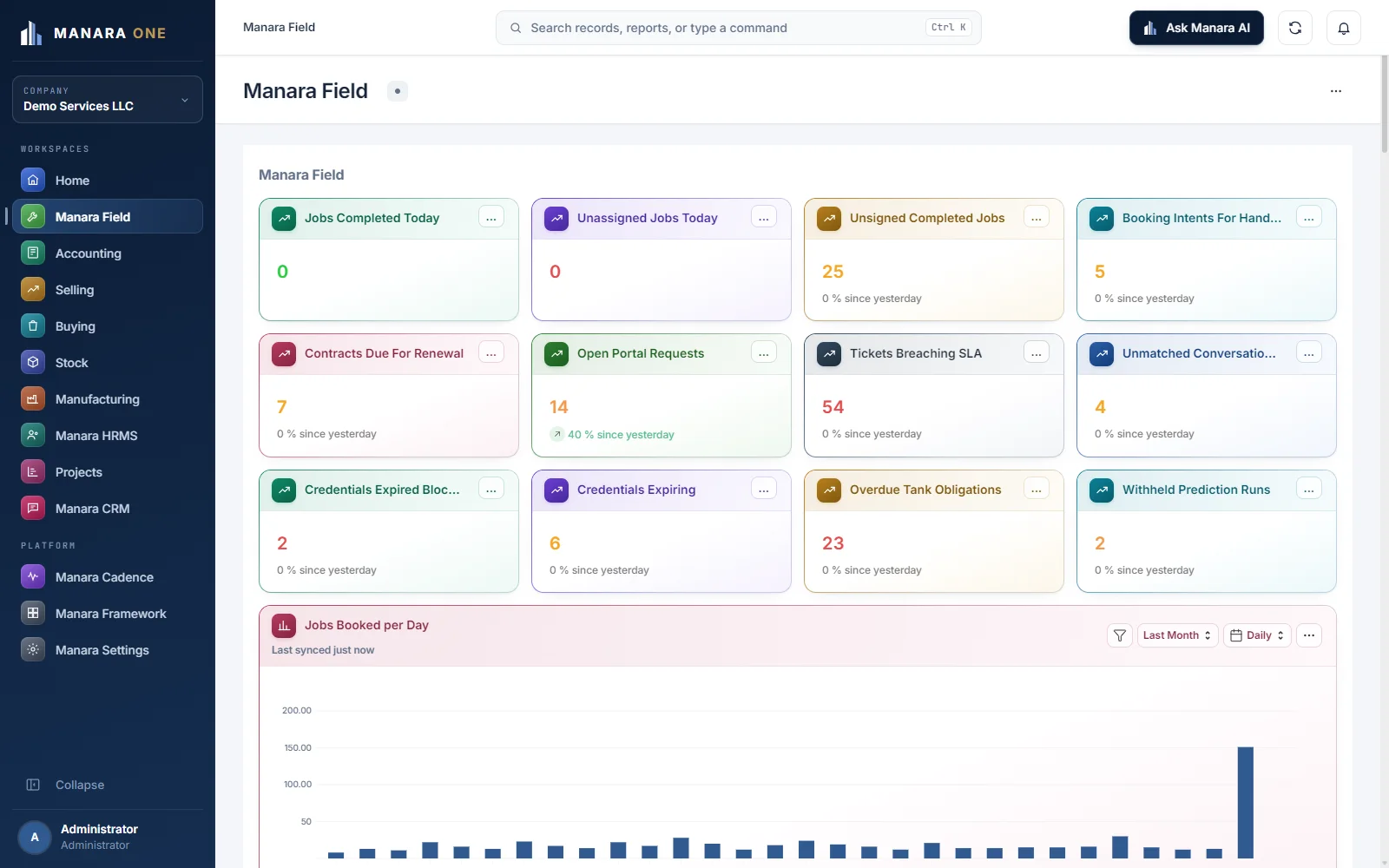Click Manara Field breadcrumb in top bar
This screenshot has width=1389, height=868.
tap(279, 27)
